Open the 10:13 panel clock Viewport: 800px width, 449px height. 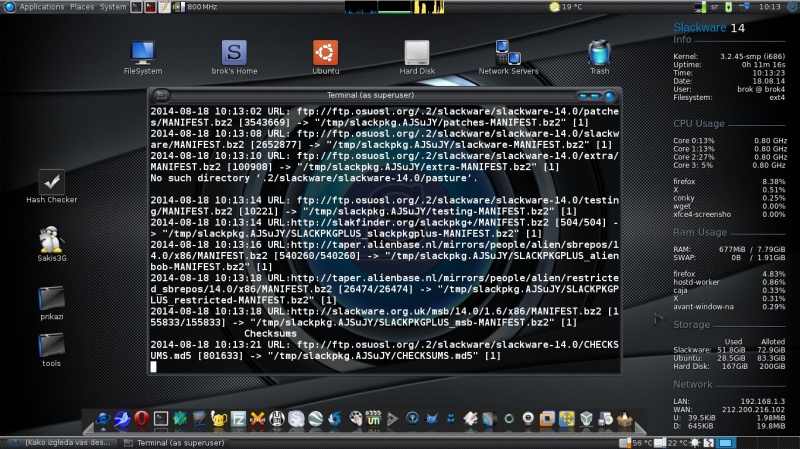pos(769,7)
